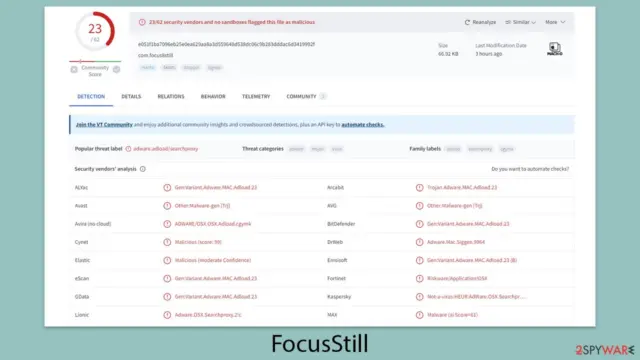Click the community score downvote X button
Viewport: 640px width, 360px height.
pos(74,70)
